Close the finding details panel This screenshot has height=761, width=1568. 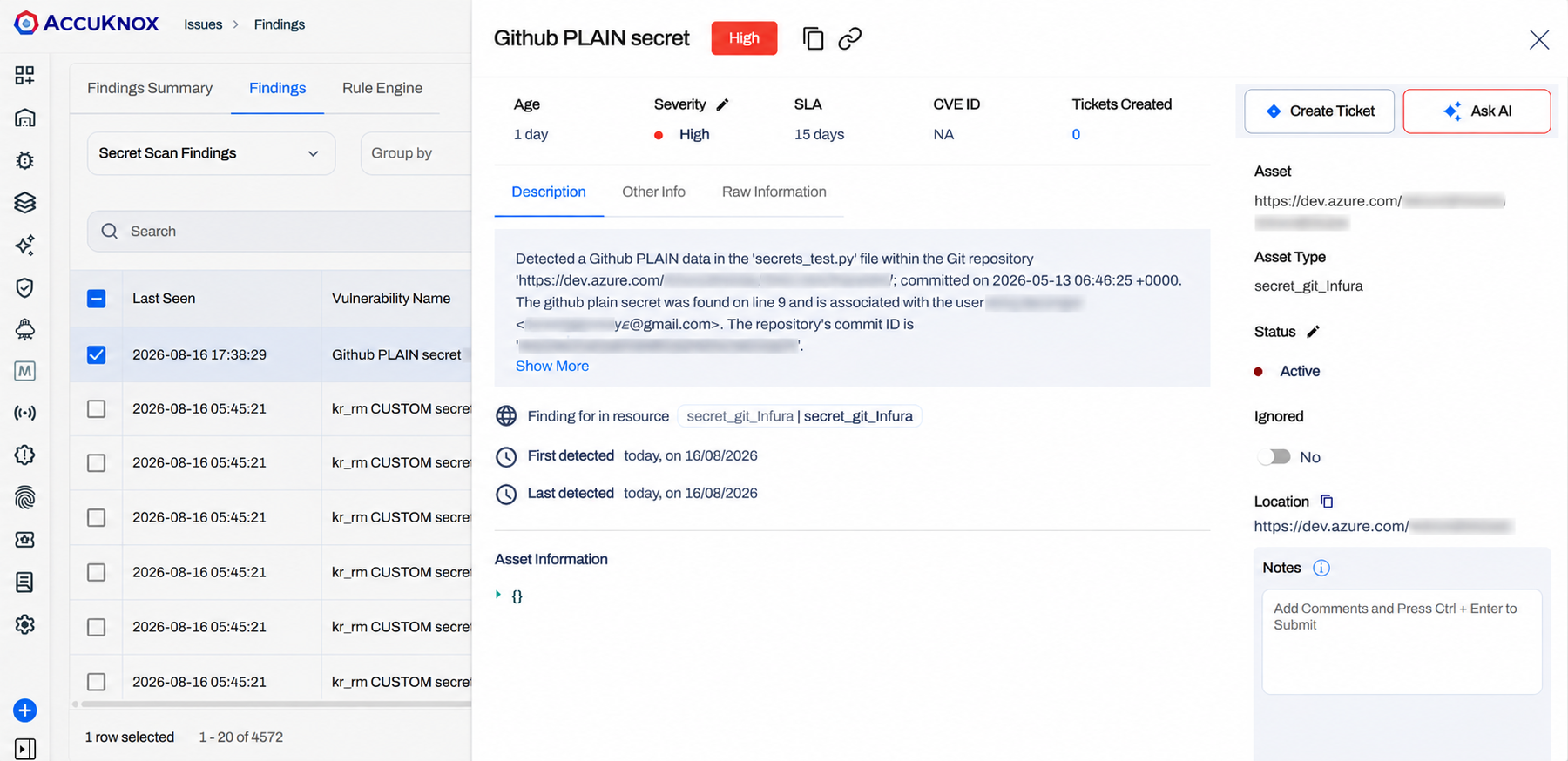click(1539, 39)
